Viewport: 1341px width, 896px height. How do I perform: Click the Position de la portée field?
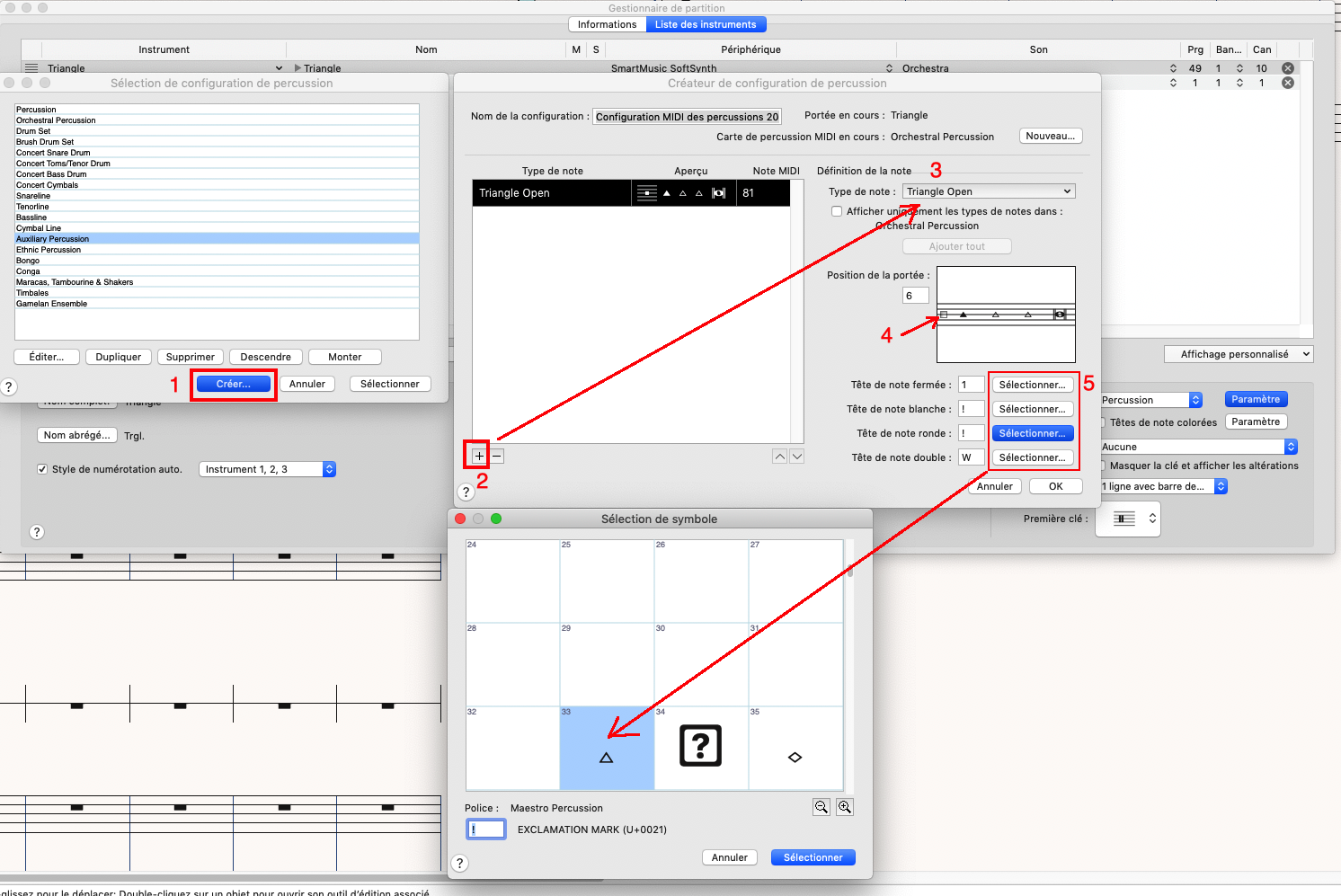pyautogui.click(x=915, y=296)
